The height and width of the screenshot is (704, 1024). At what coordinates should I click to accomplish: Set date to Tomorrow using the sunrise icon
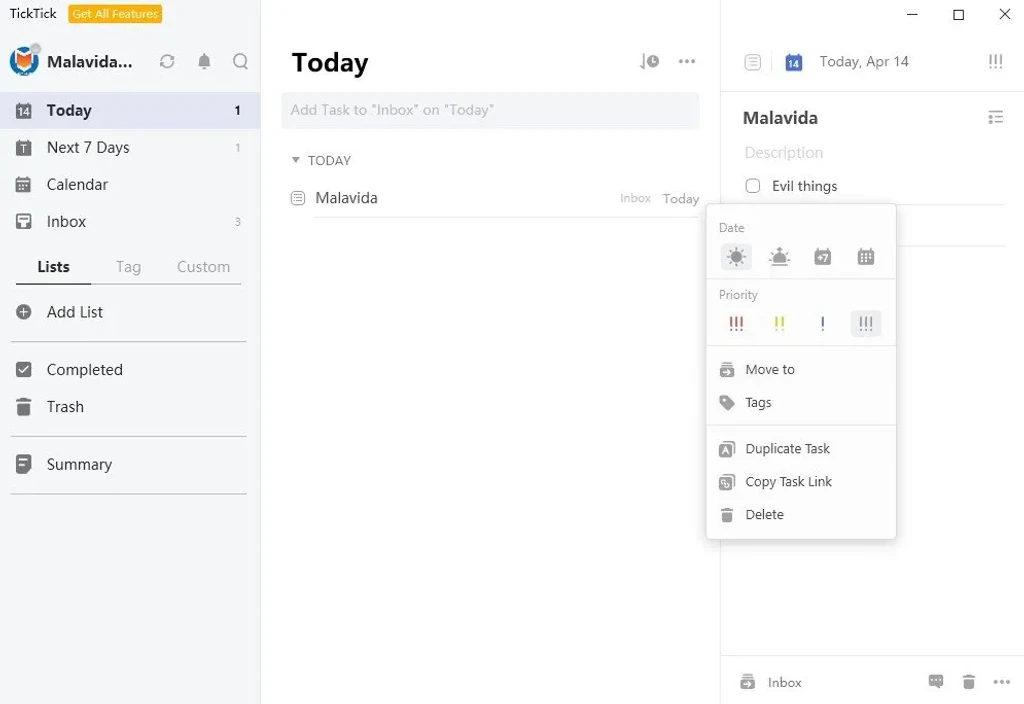[779, 257]
